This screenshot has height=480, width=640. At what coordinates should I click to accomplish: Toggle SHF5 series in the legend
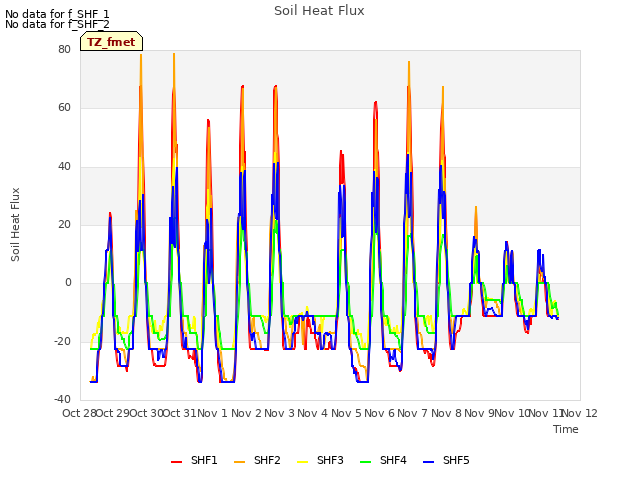click(x=447, y=460)
